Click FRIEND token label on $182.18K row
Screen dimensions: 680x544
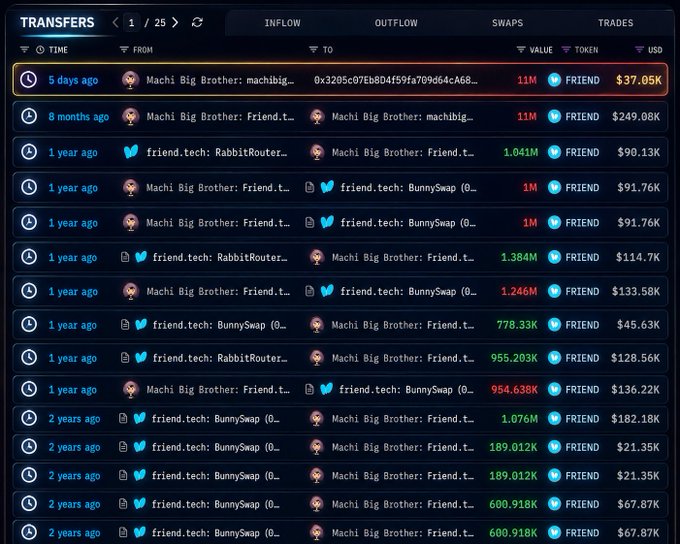pos(582,419)
